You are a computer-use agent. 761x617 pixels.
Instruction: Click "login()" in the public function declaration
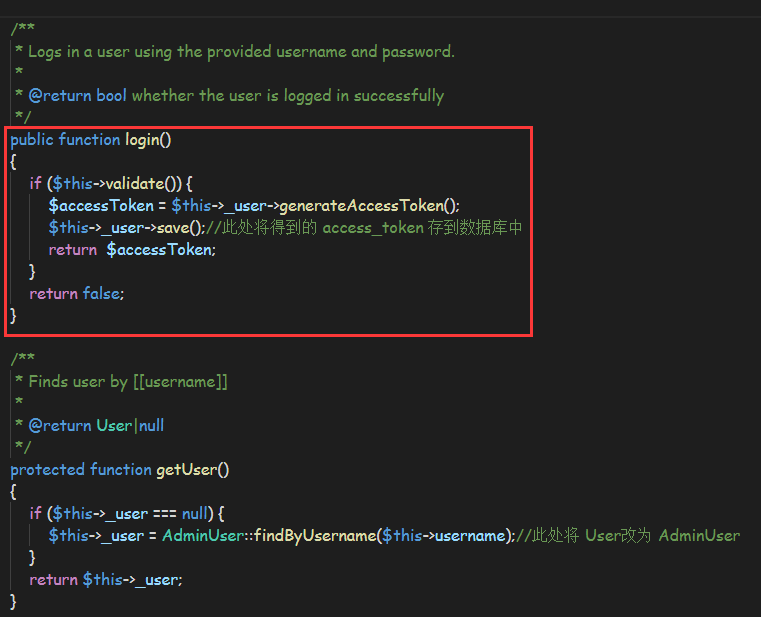click(148, 140)
